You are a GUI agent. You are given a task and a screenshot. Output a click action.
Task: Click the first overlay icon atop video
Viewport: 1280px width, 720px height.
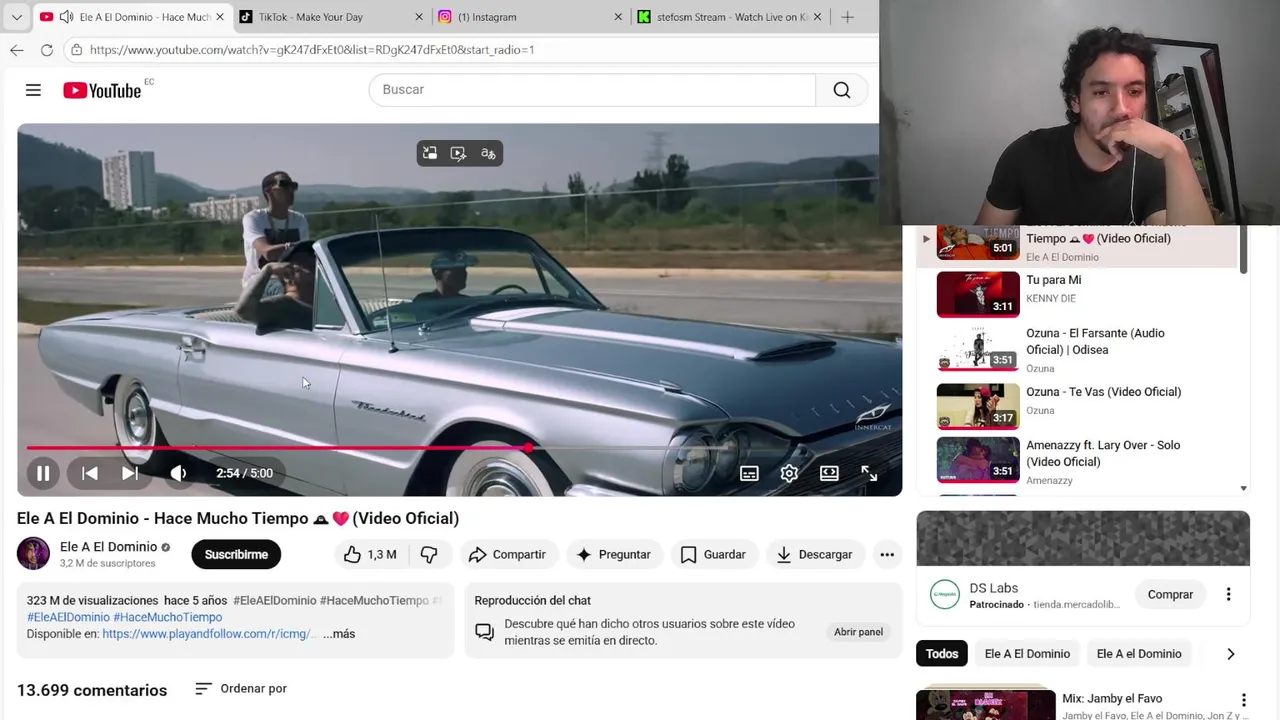430,153
